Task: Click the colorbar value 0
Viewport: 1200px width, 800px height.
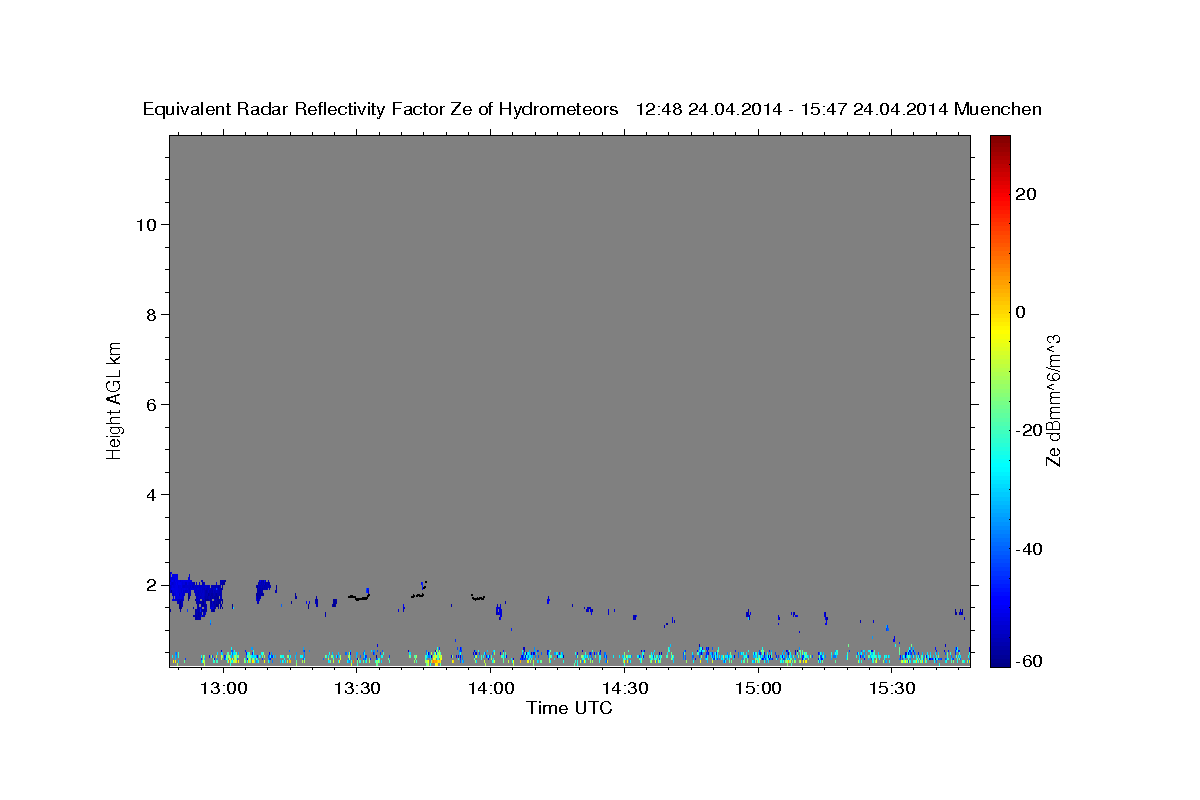Action: (x=1021, y=312)
